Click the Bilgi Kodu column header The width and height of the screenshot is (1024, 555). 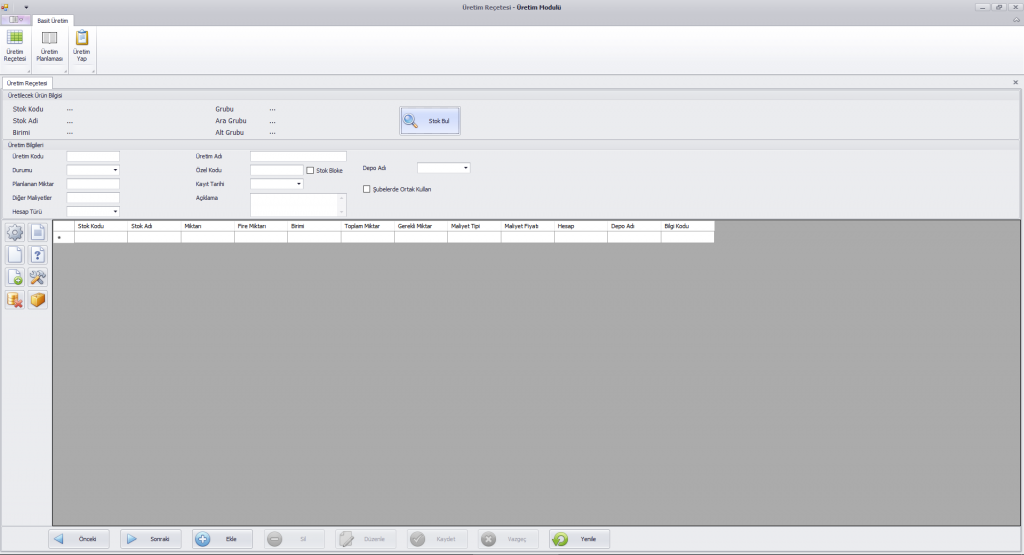tap(688, 226)
